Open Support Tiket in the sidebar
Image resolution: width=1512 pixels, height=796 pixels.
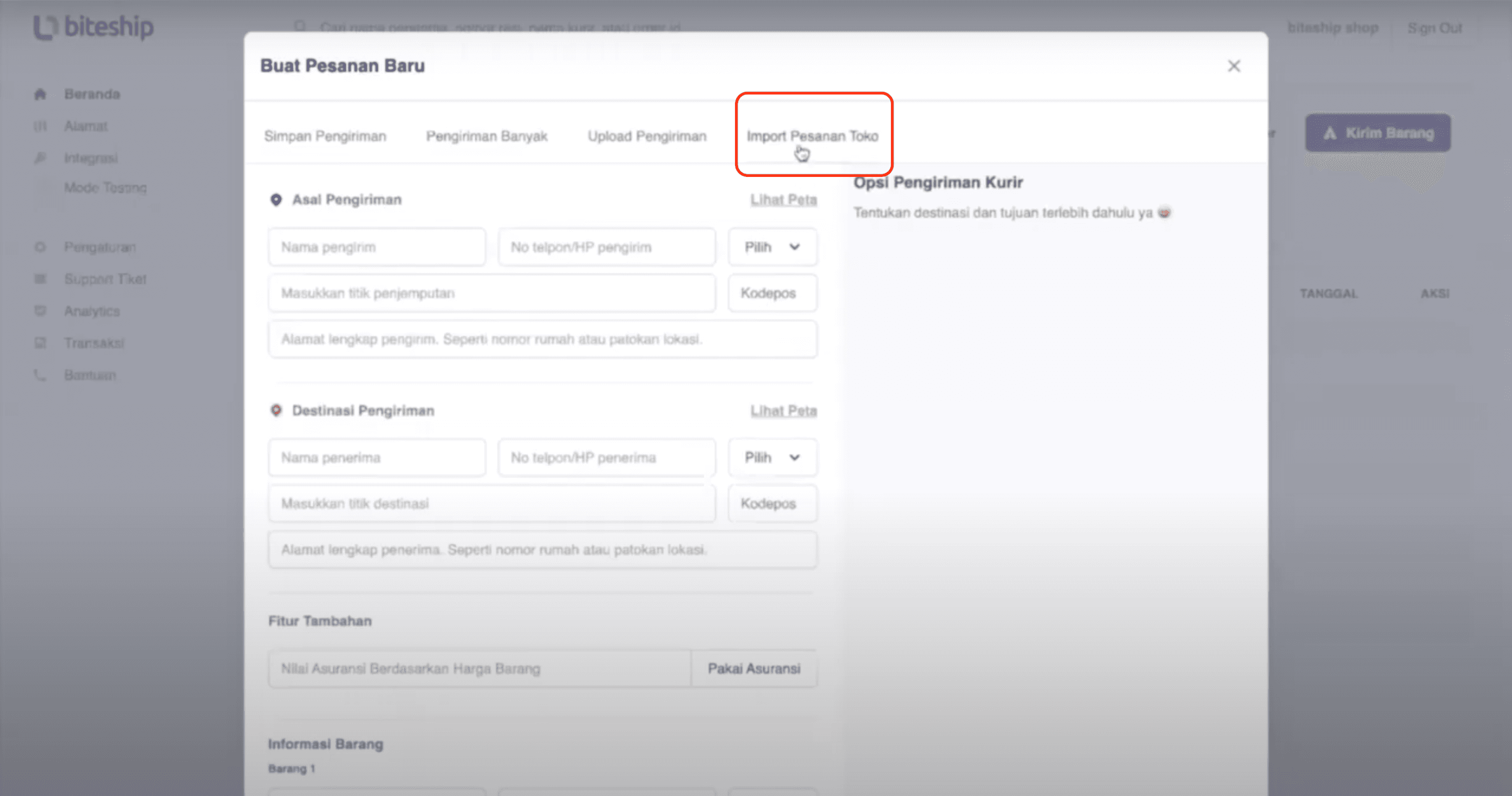pos(106,279)
